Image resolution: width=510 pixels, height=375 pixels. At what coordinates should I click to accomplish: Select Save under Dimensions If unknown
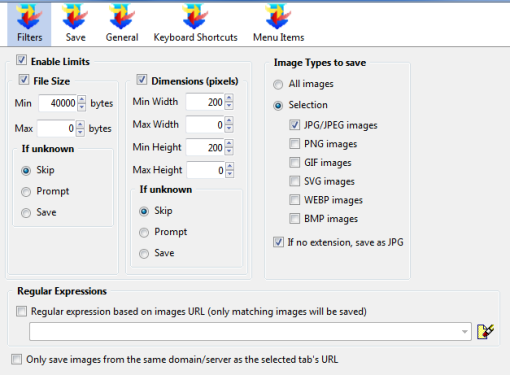(144, 254)
